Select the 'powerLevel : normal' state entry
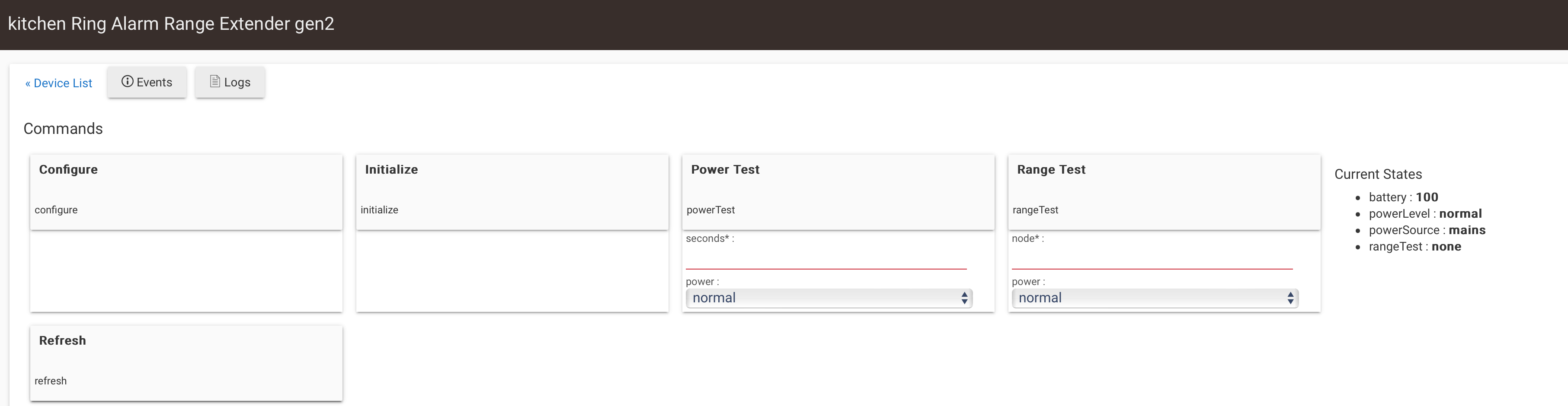1568x406 pixels. (x=1425, y=213)
